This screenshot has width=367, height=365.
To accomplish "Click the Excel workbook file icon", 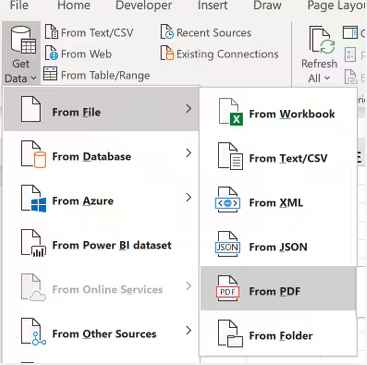I will click(230, 112).
